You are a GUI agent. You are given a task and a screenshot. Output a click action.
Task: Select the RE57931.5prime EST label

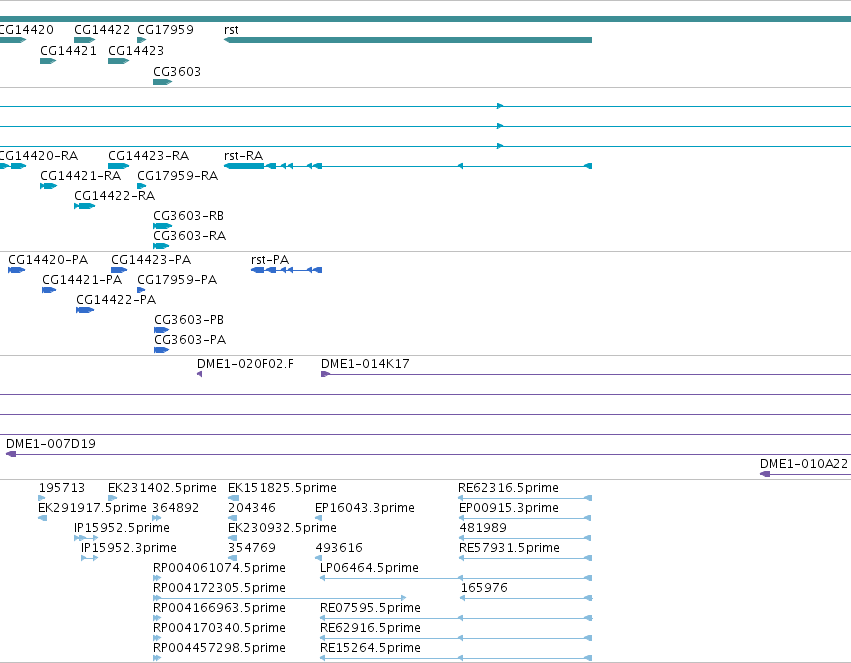click(x=510, y=549)
